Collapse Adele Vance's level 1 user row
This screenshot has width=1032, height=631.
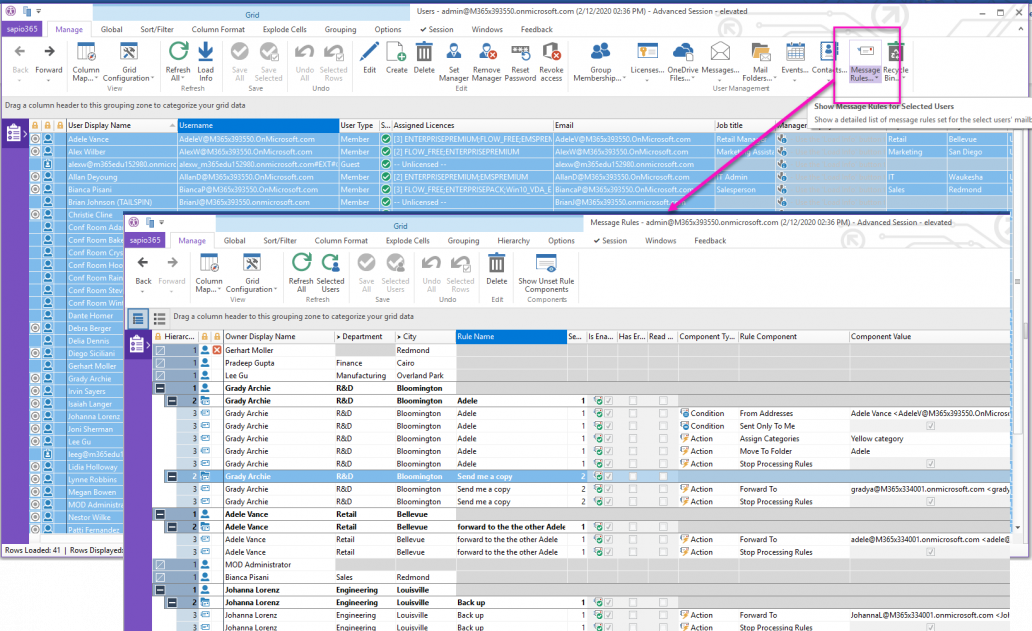coord(160,515)
